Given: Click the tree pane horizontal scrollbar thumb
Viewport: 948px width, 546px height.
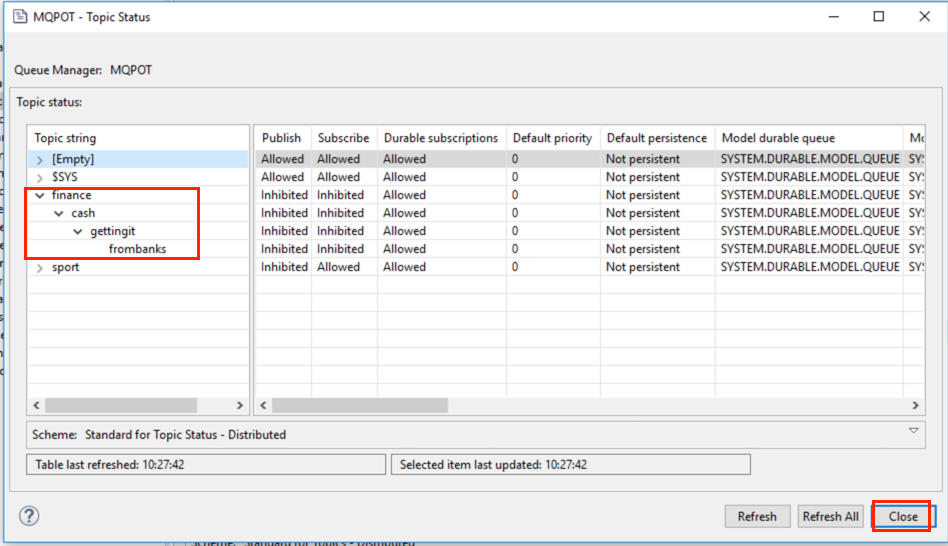Looking at the screenshot, I should click(x=121, y=405).
